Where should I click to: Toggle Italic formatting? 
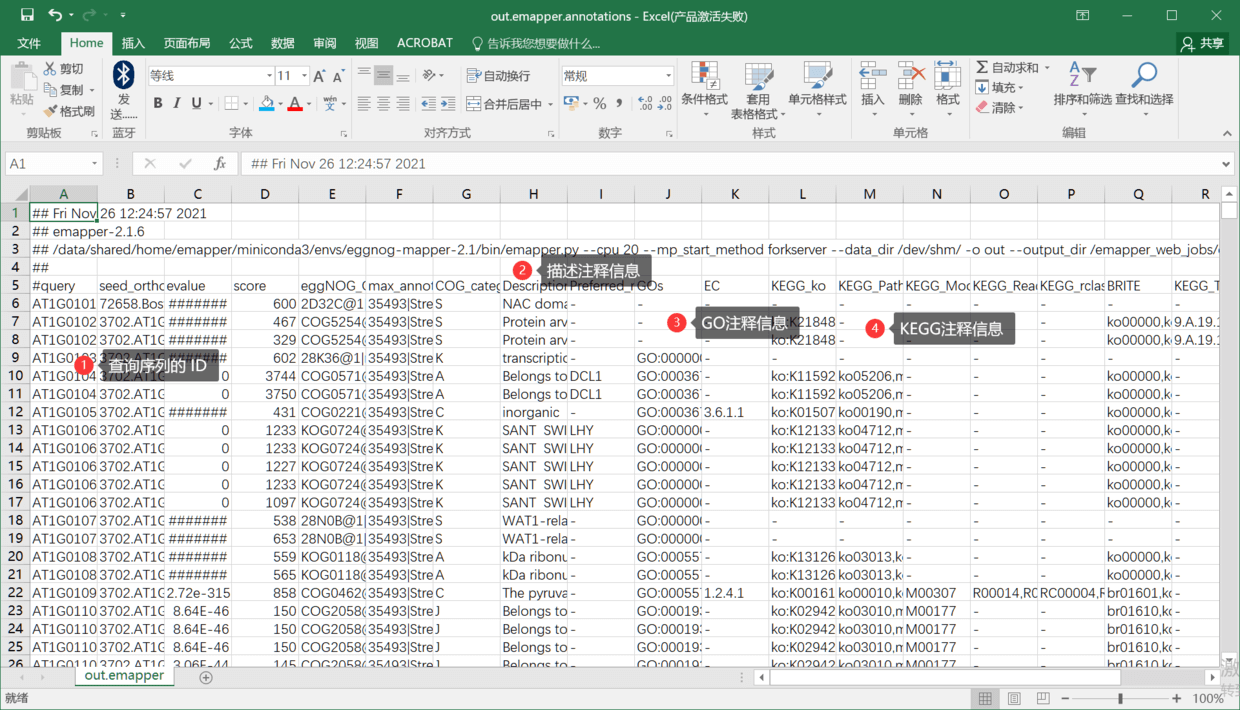177,103
